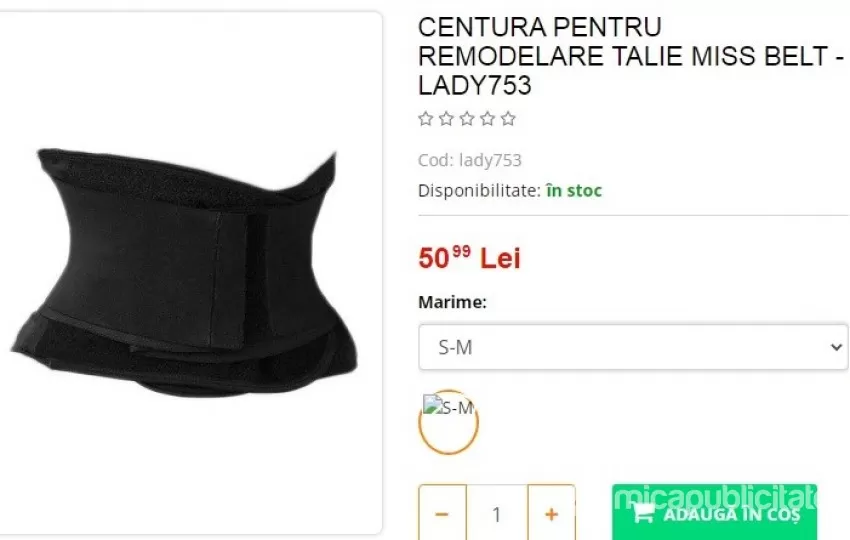This screenshot has height=540, width=850.
Task: Increase quantity with the plus button
Action: [551, 513]
